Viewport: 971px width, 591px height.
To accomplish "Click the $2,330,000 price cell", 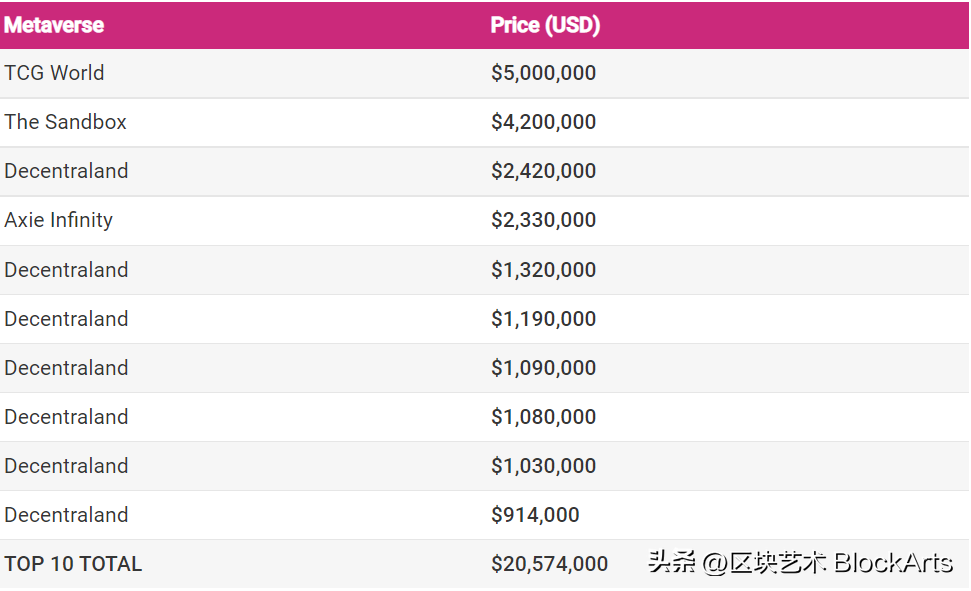I will click(x=543, y=220).
